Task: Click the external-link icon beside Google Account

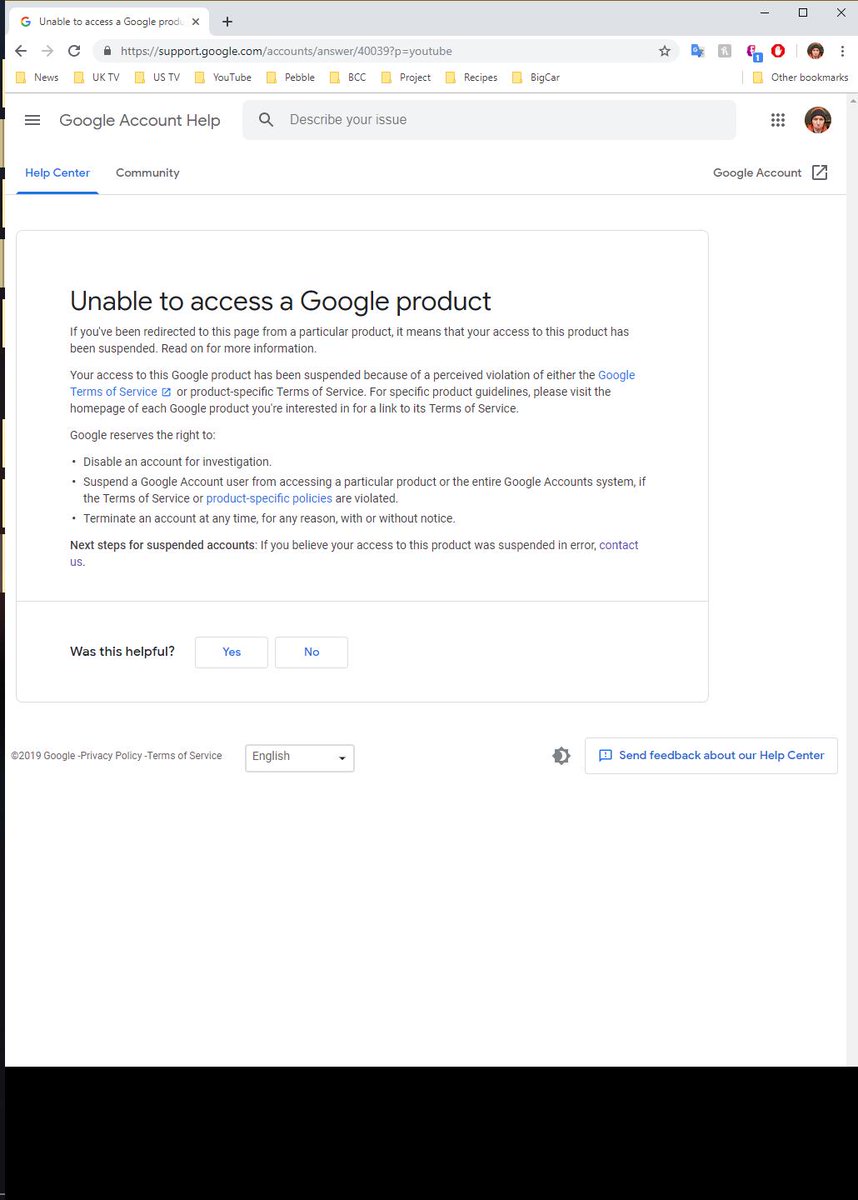Action: point(820,172)
